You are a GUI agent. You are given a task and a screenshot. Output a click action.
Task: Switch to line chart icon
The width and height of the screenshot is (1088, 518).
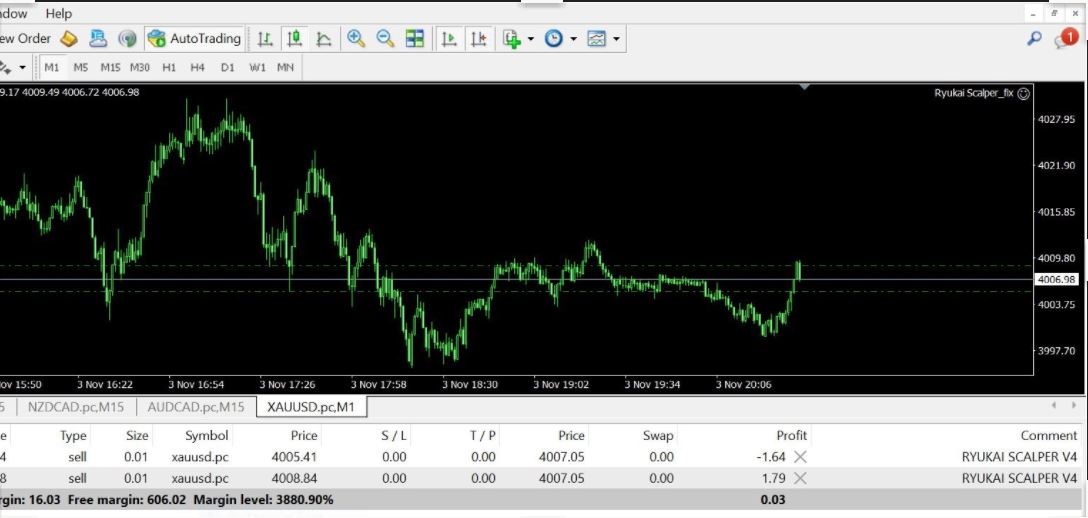(x=324, y=39)
